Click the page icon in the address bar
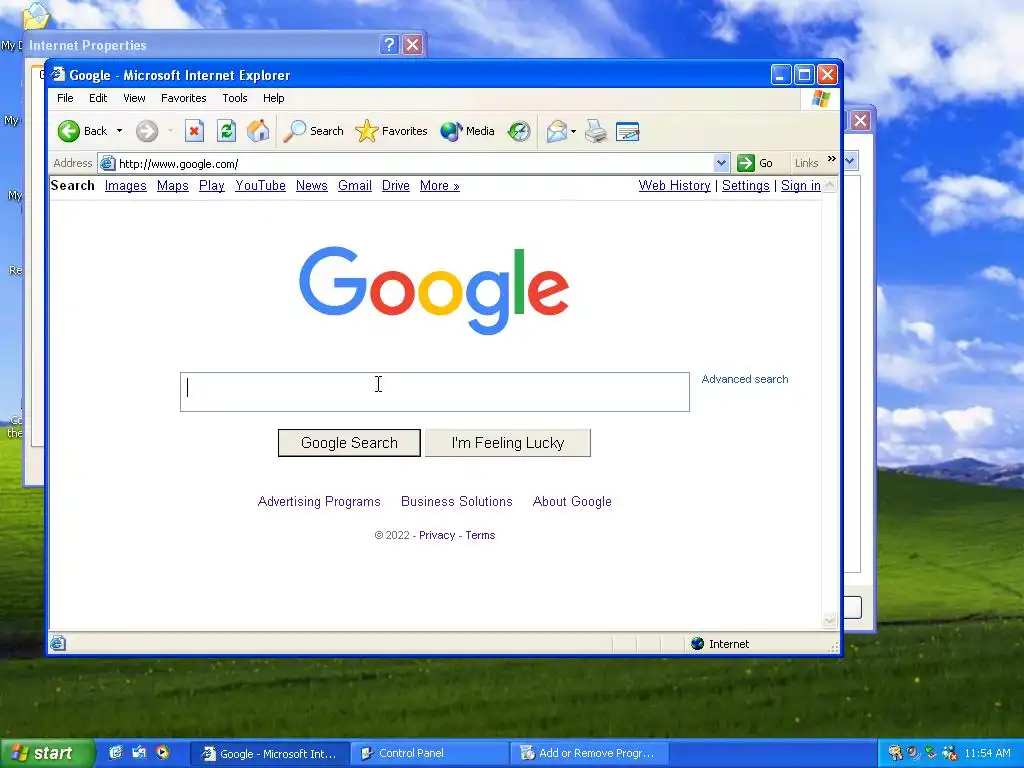This screenshot has width=1024, height=768. 108,163
